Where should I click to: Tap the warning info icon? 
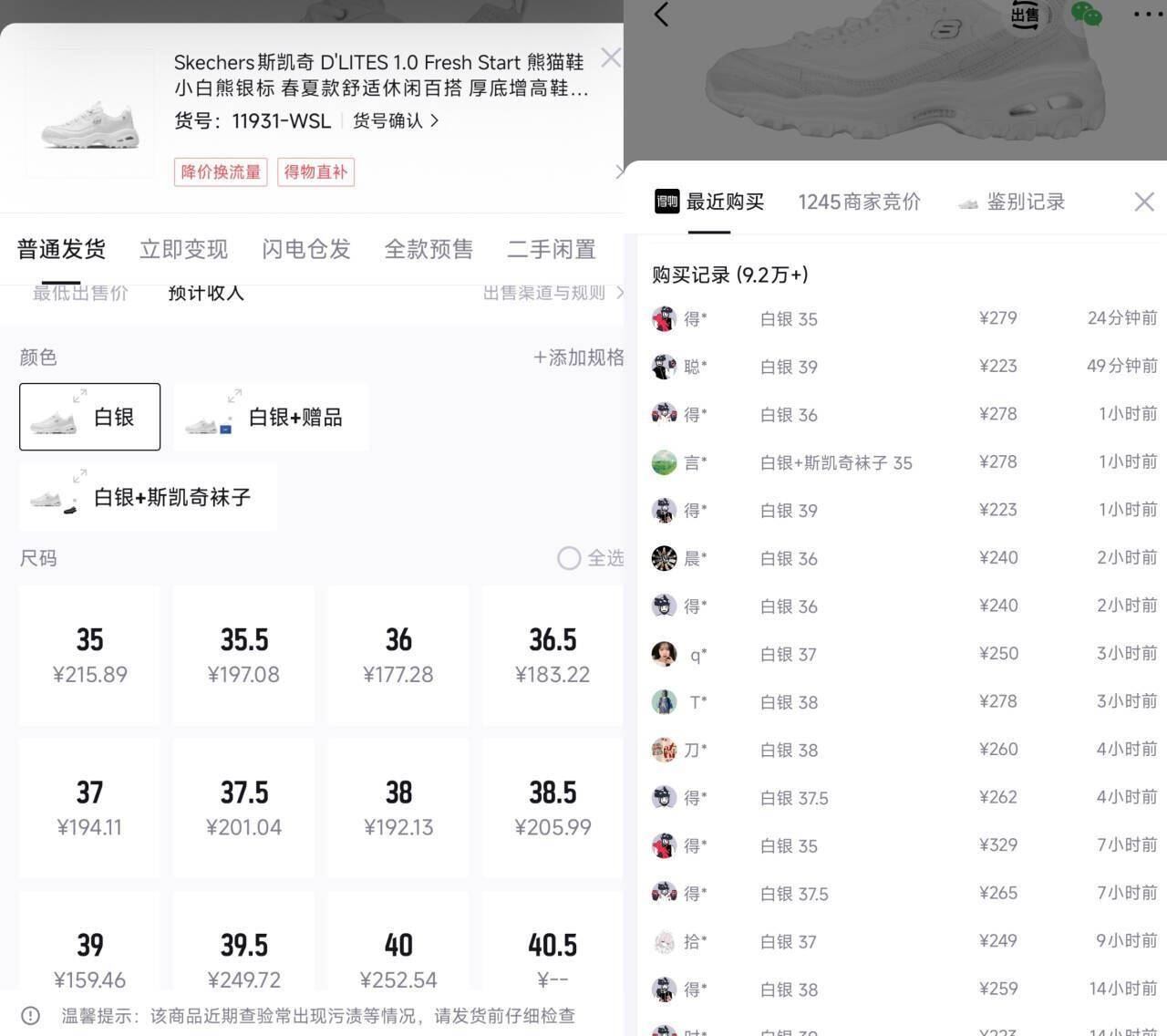pos(30,1015)
